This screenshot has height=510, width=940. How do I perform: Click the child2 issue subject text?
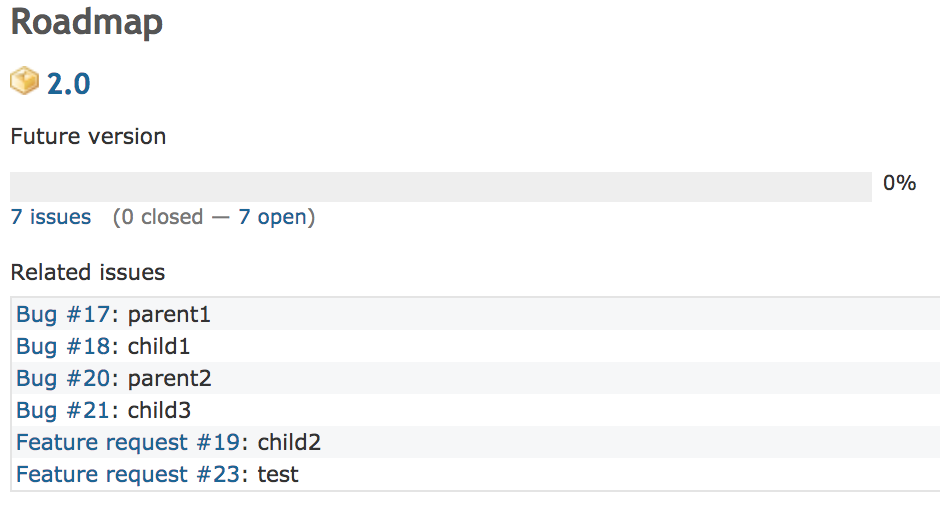click(289, 442)
